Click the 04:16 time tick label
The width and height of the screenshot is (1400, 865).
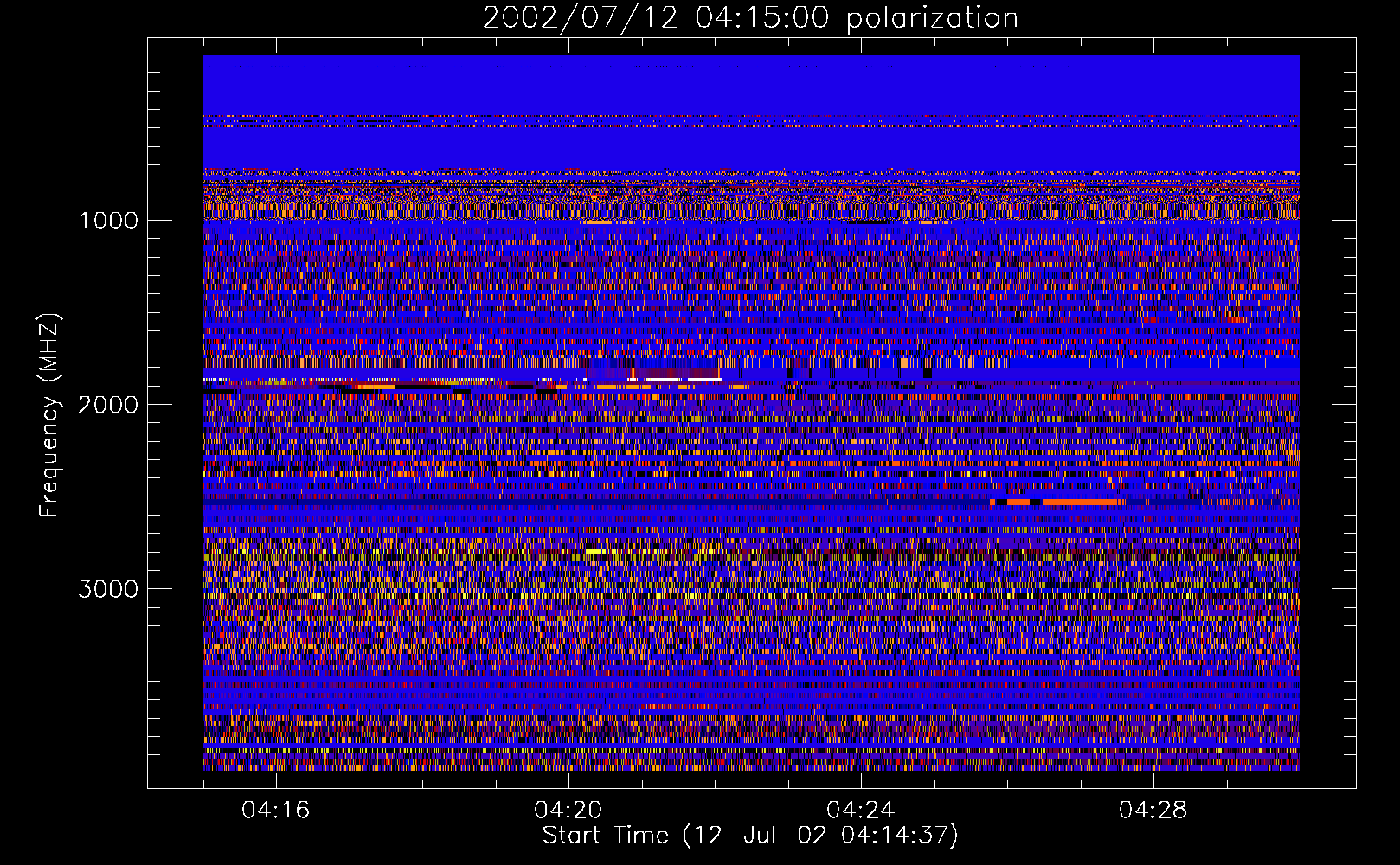pos(275,810)
